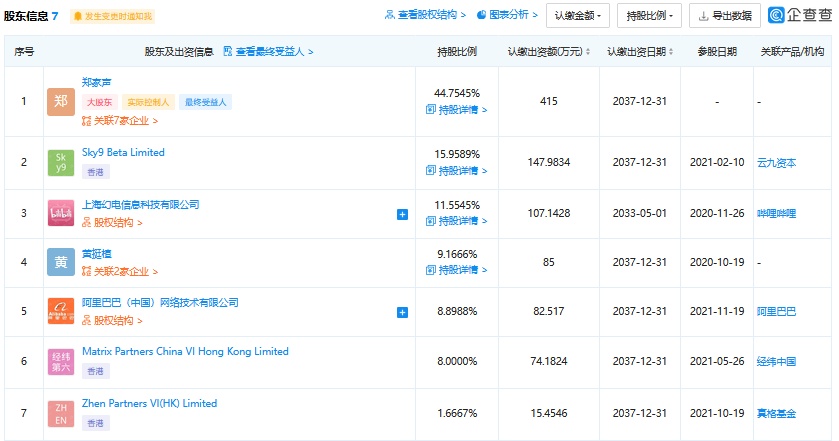
Task: Click the 大股东 tag on 郑家声
Action: click(100, 102)
